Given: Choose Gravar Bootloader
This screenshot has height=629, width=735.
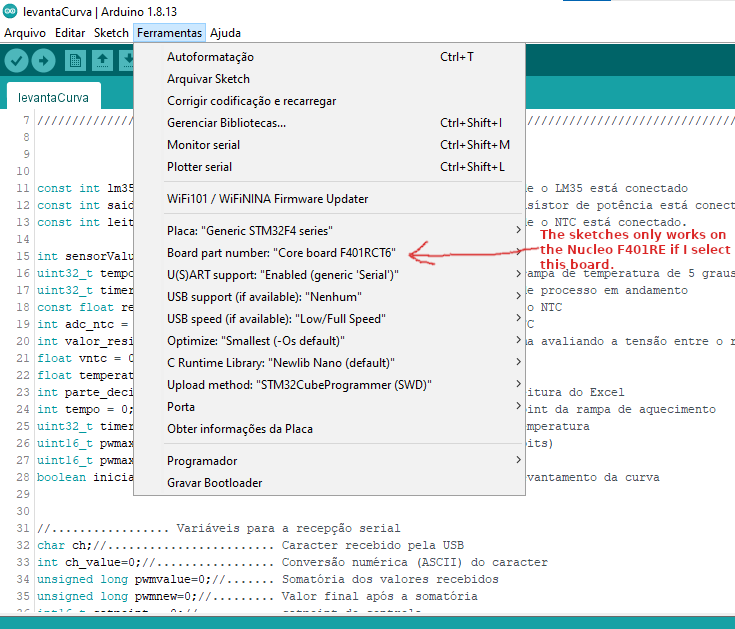Looking at the screenshot, I should [x=329, y=483].
